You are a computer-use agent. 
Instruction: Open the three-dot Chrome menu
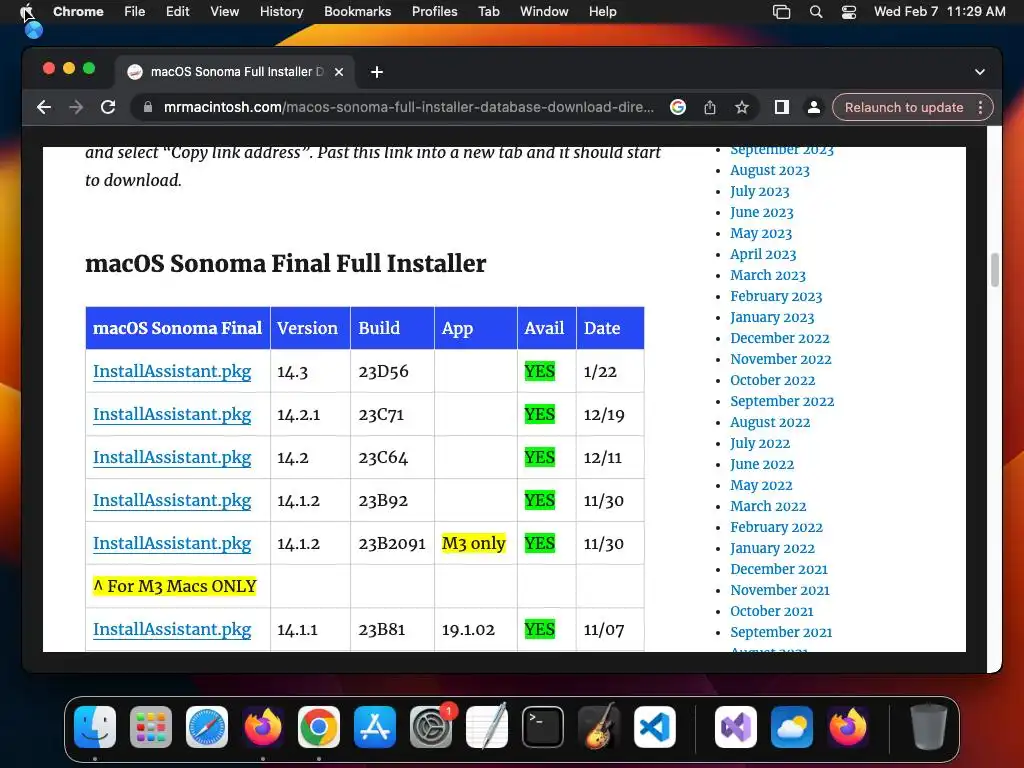pyautogui.click(x=980, y=107)
